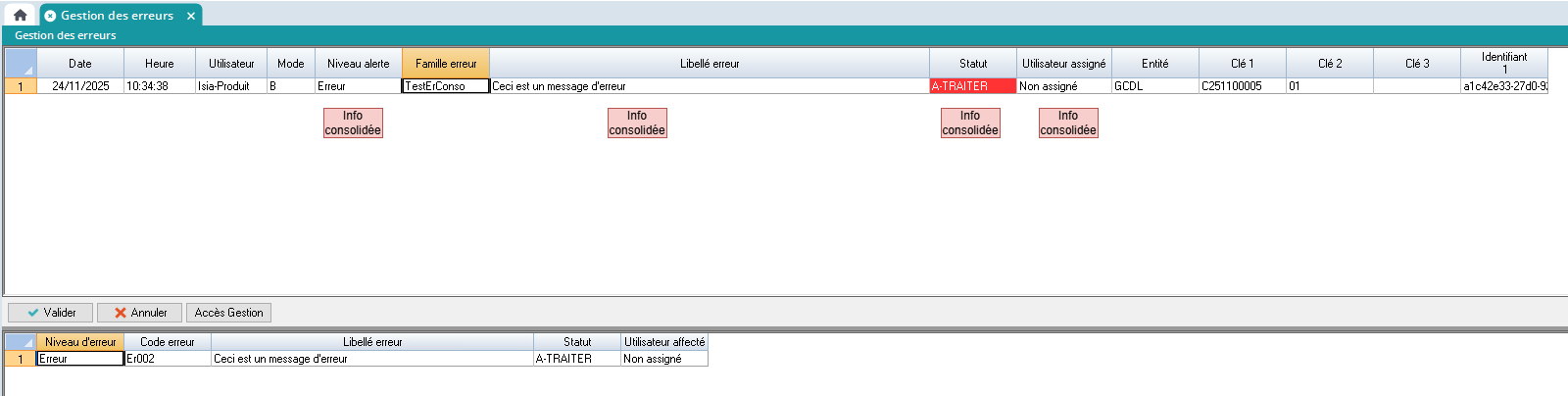Click the Niveau d'erreur column header
Image resolution: width=1568 pixels, height=396 pixels.
(x=80, y=342)
